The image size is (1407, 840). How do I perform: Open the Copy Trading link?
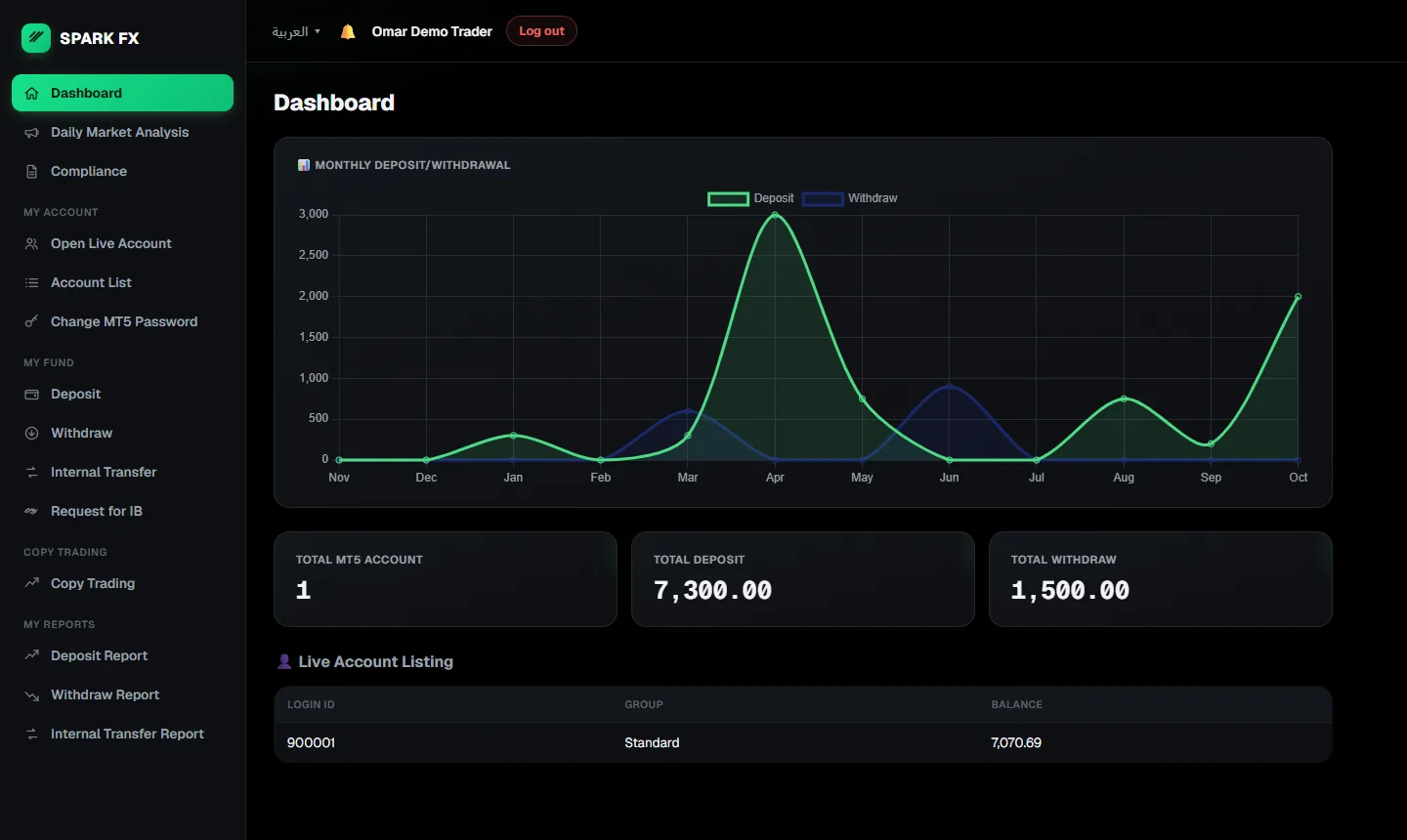(122, 584)
